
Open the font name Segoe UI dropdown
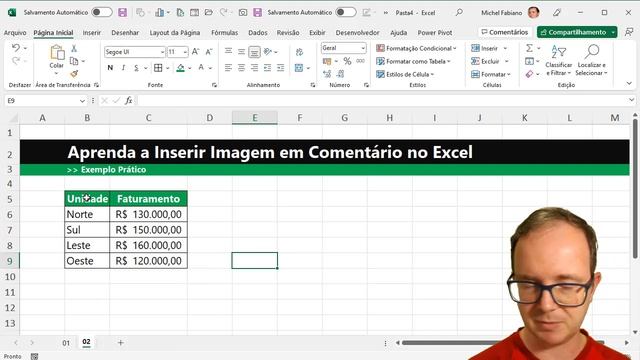pos(162,52)
